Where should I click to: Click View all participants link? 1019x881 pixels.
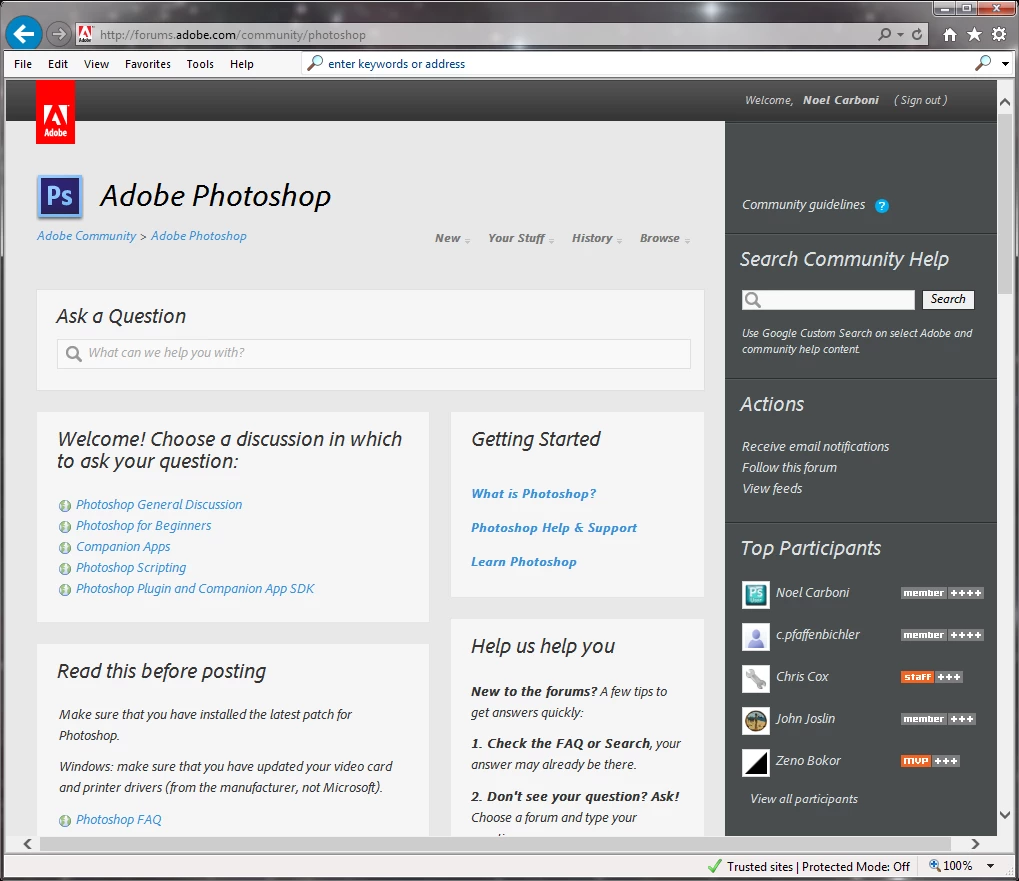(x=804, y=799)
